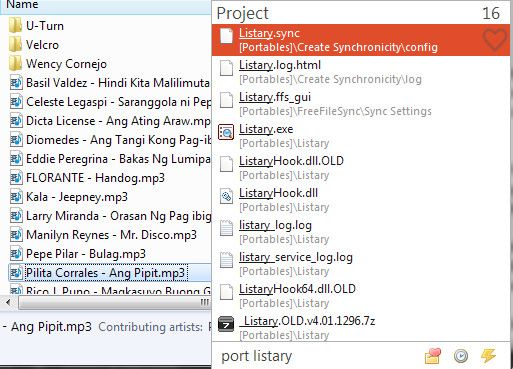
Task: Click the Listary.exe application icon
Action: (226, 132)
